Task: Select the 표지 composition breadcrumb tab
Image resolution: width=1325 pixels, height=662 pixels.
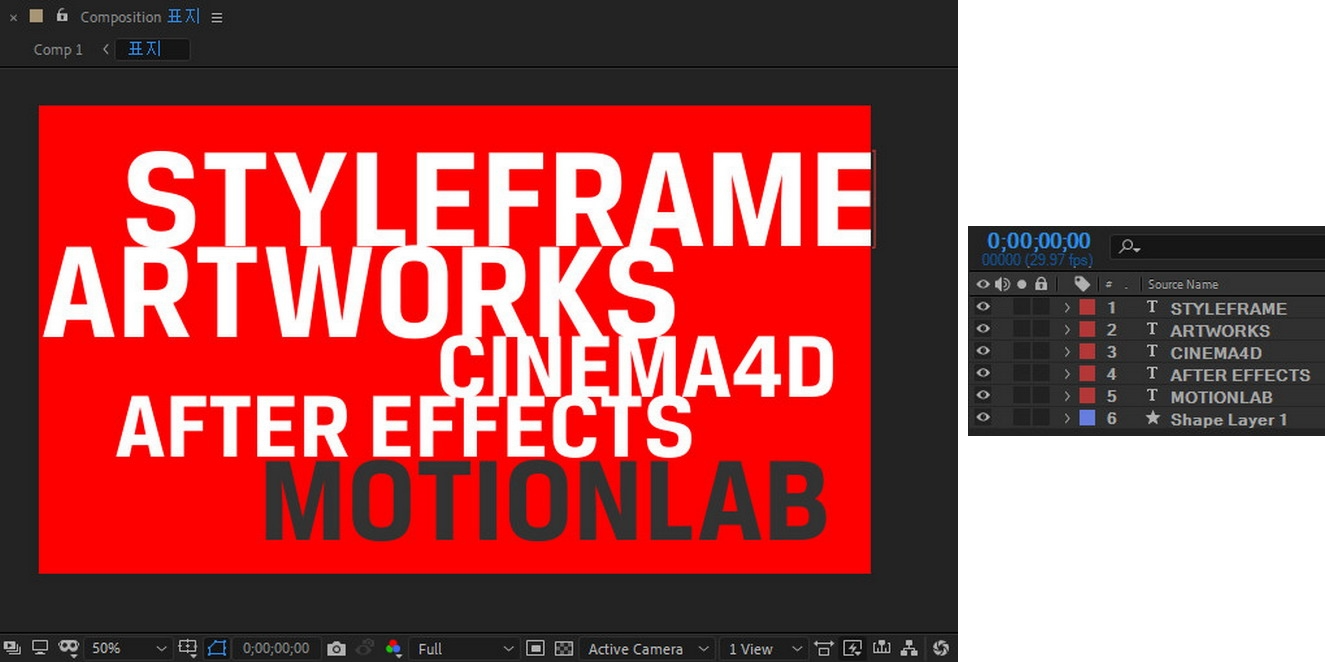Action: pyautogui.click(x=152, y=49)
